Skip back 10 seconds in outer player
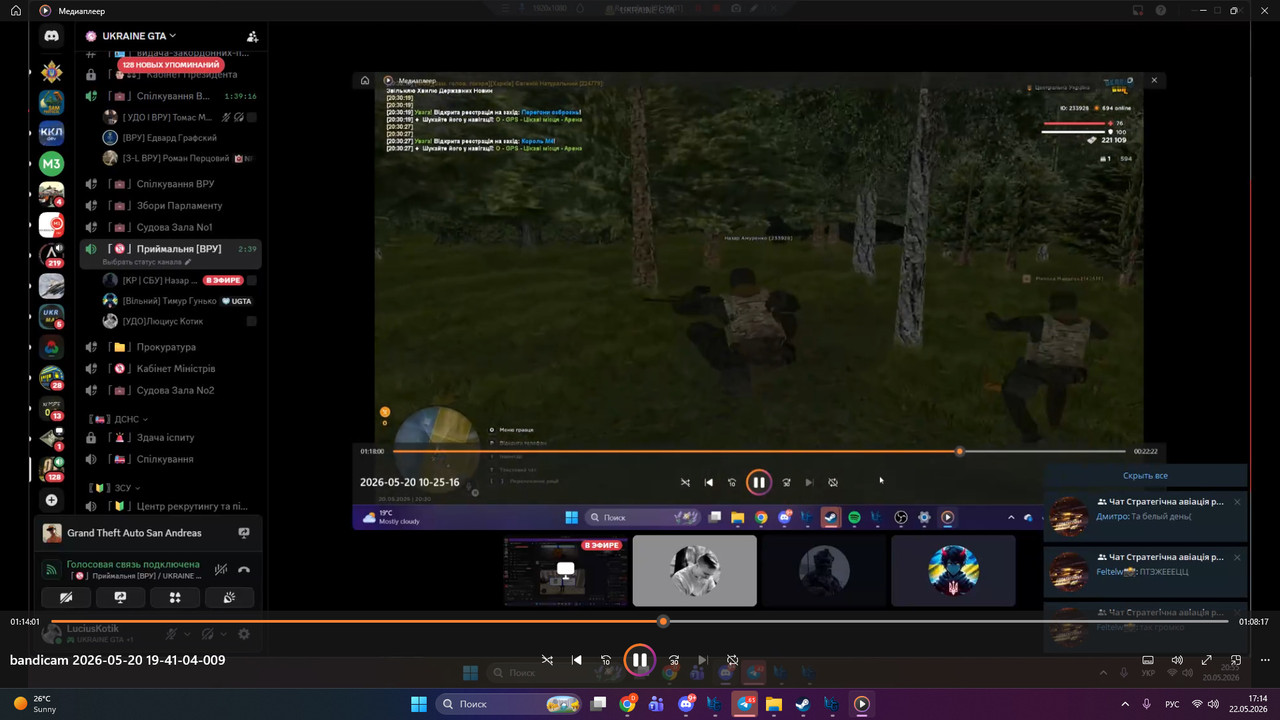This screenshot has height=720, width=1280. [605, 660]
